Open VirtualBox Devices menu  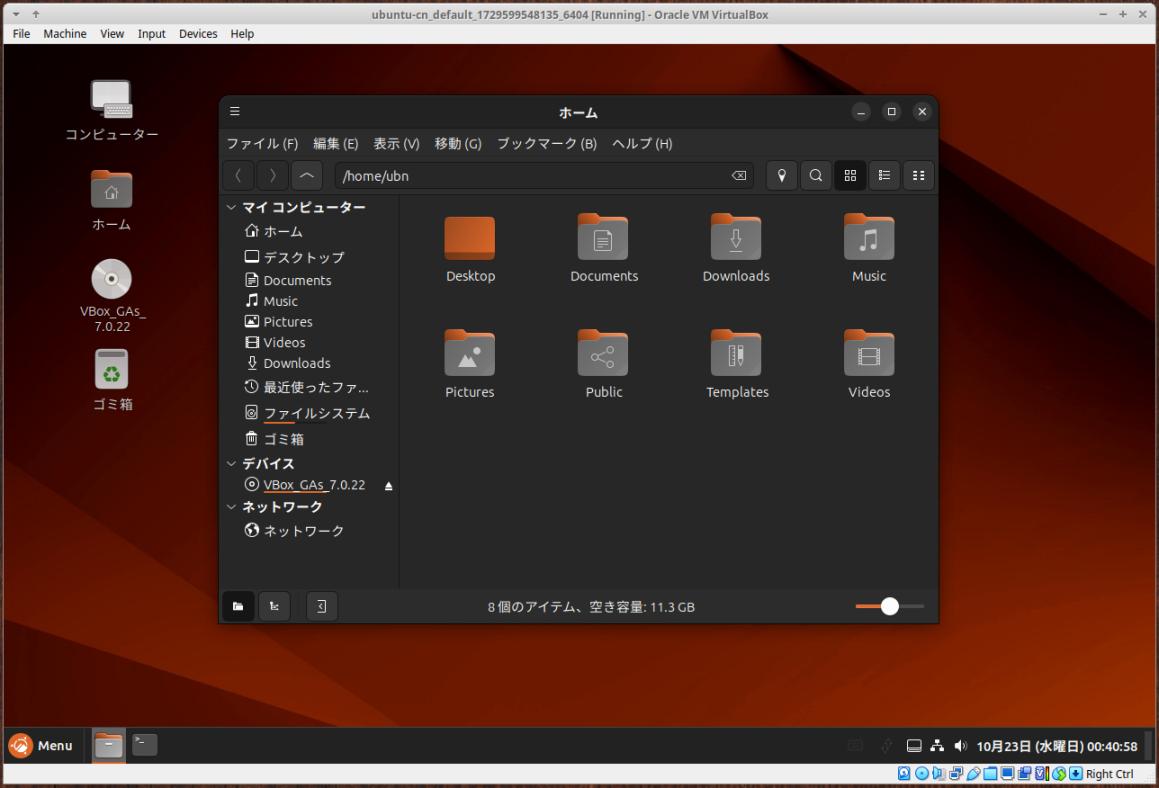[x=198, y=34]
